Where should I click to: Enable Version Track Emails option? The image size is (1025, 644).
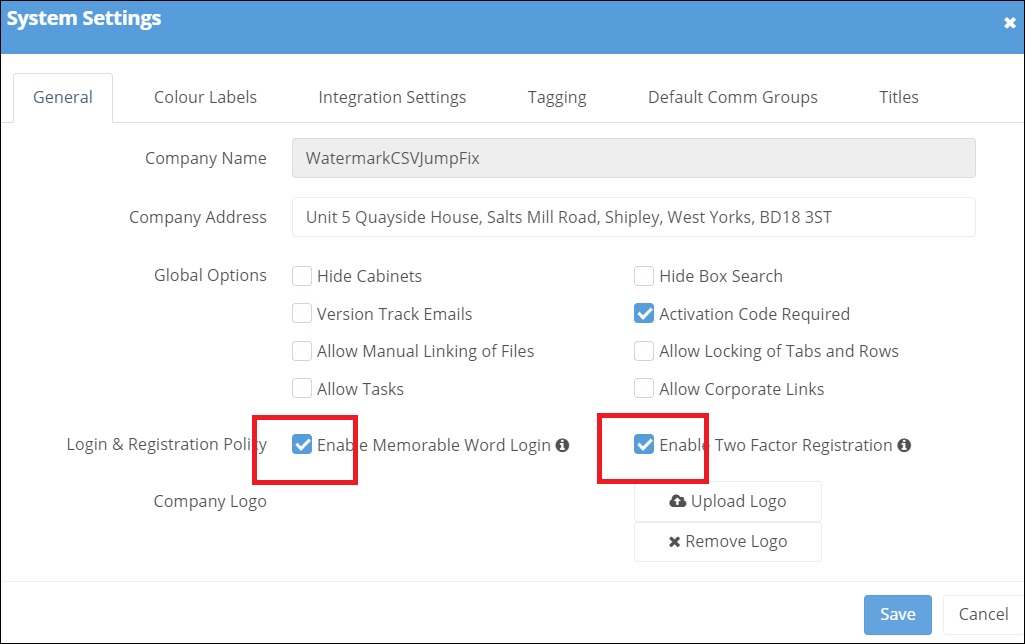tap(302, 314)
